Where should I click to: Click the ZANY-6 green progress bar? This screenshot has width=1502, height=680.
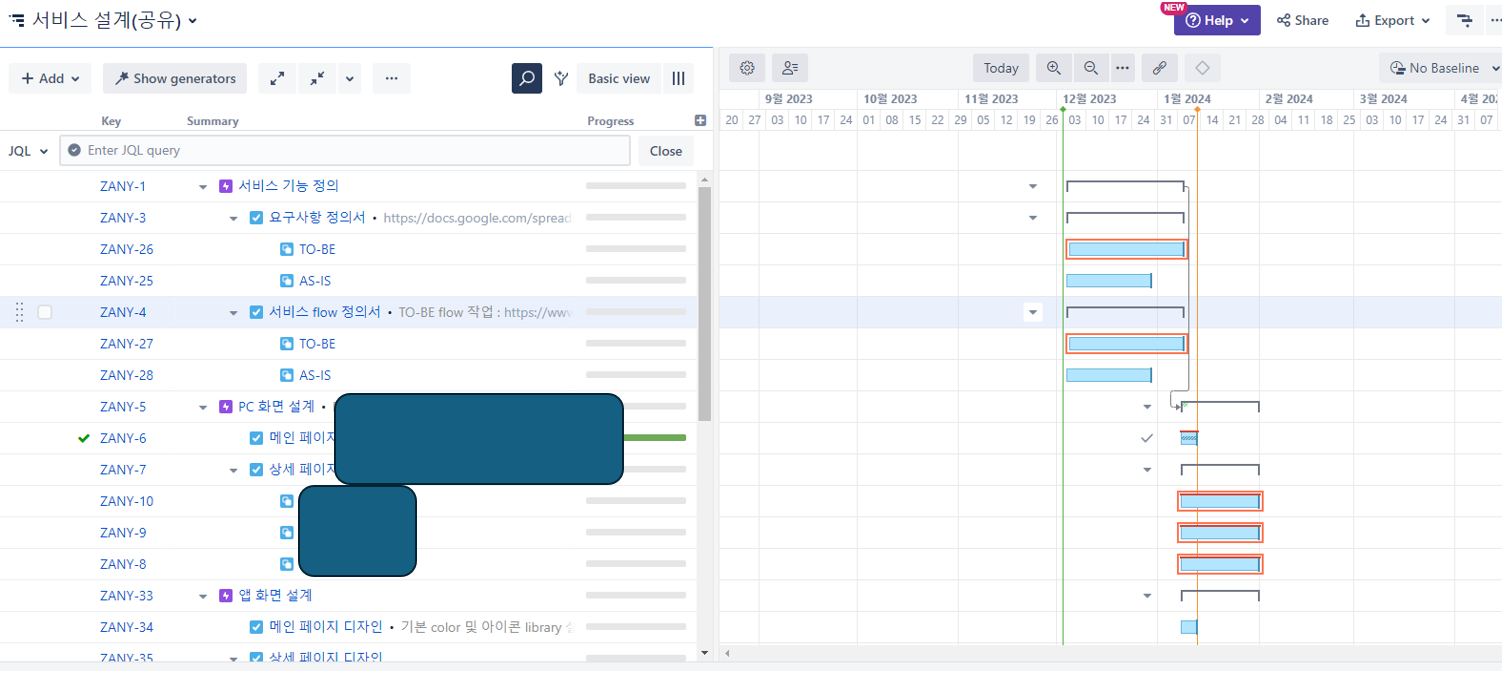point(655,438)
